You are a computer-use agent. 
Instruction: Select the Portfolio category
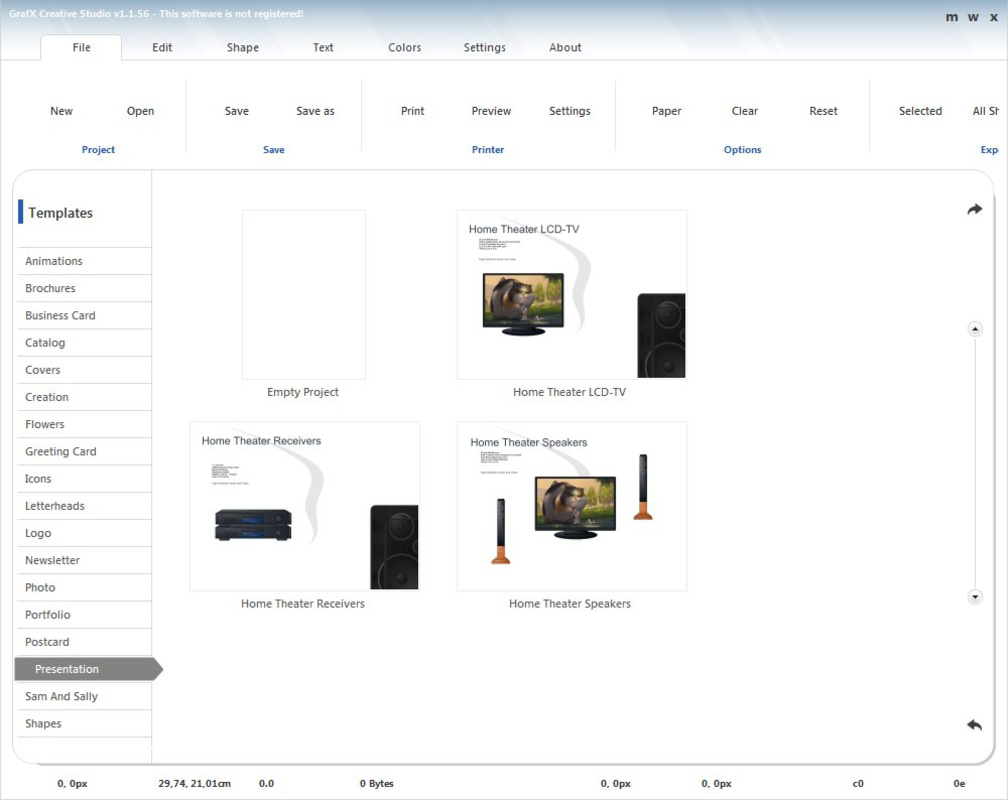point(84,615)
